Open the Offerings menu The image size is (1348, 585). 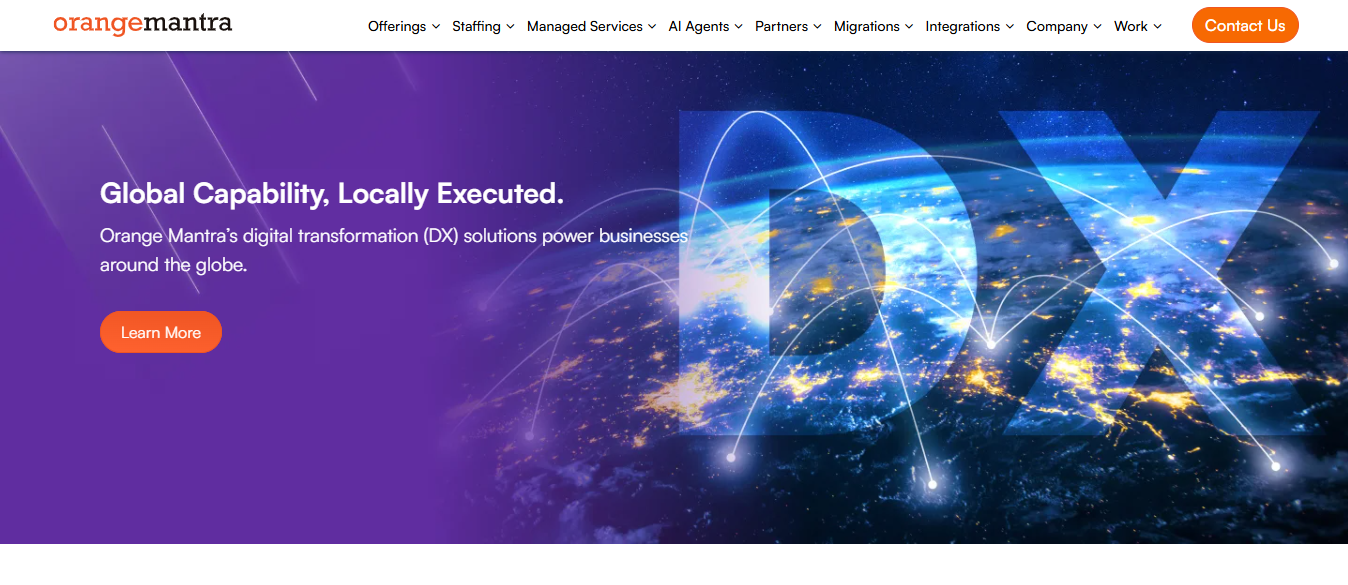coord(397,27)
